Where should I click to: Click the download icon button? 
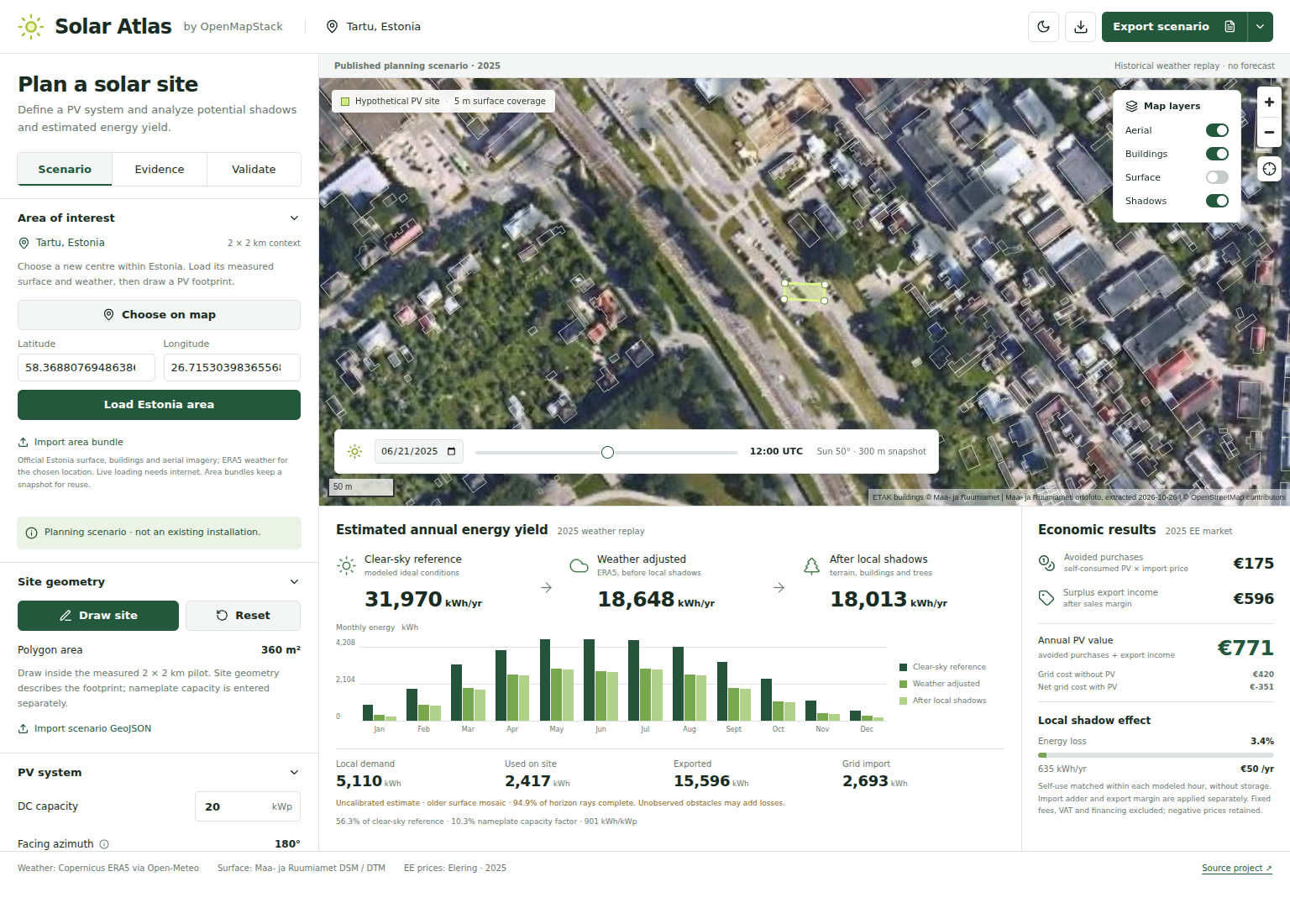click(x=1081, y=27)
